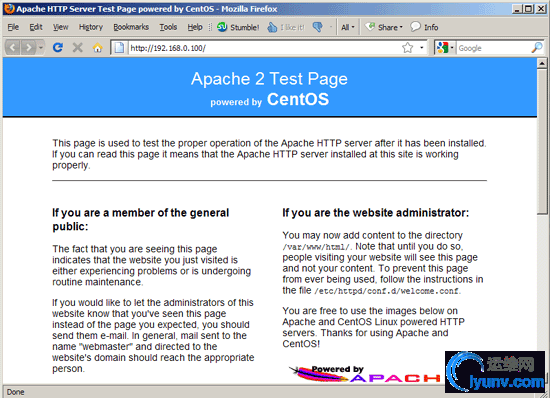Maximize the Firefox window

(528, 9)
